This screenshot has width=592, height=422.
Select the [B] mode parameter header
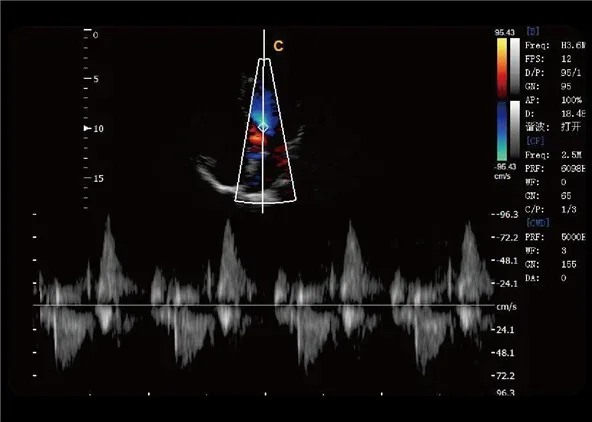tap(533, 31)
